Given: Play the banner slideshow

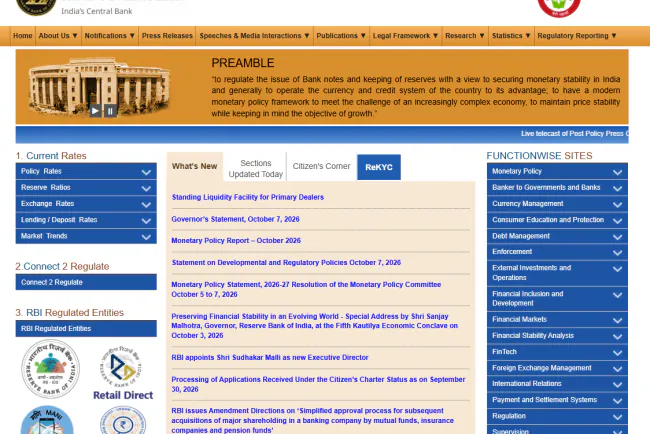Looking at the screenshot, I should [95, 111].
